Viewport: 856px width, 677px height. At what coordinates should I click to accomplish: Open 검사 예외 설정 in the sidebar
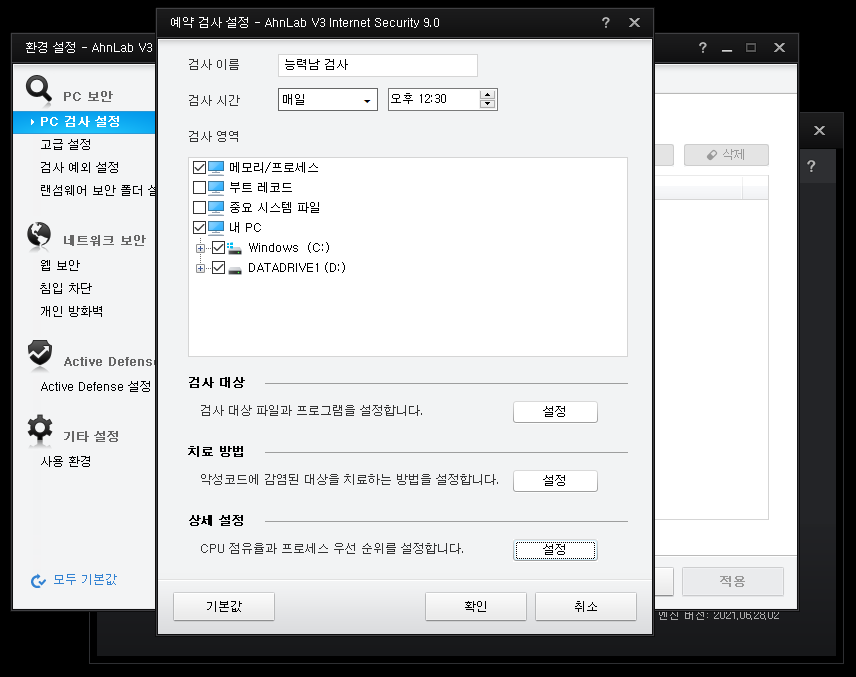[80, 168]
